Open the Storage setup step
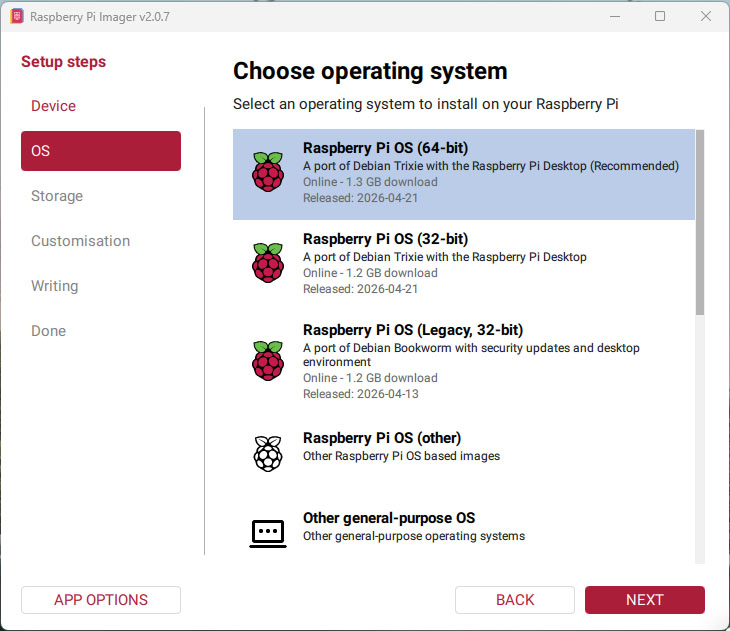 point(57,196)
